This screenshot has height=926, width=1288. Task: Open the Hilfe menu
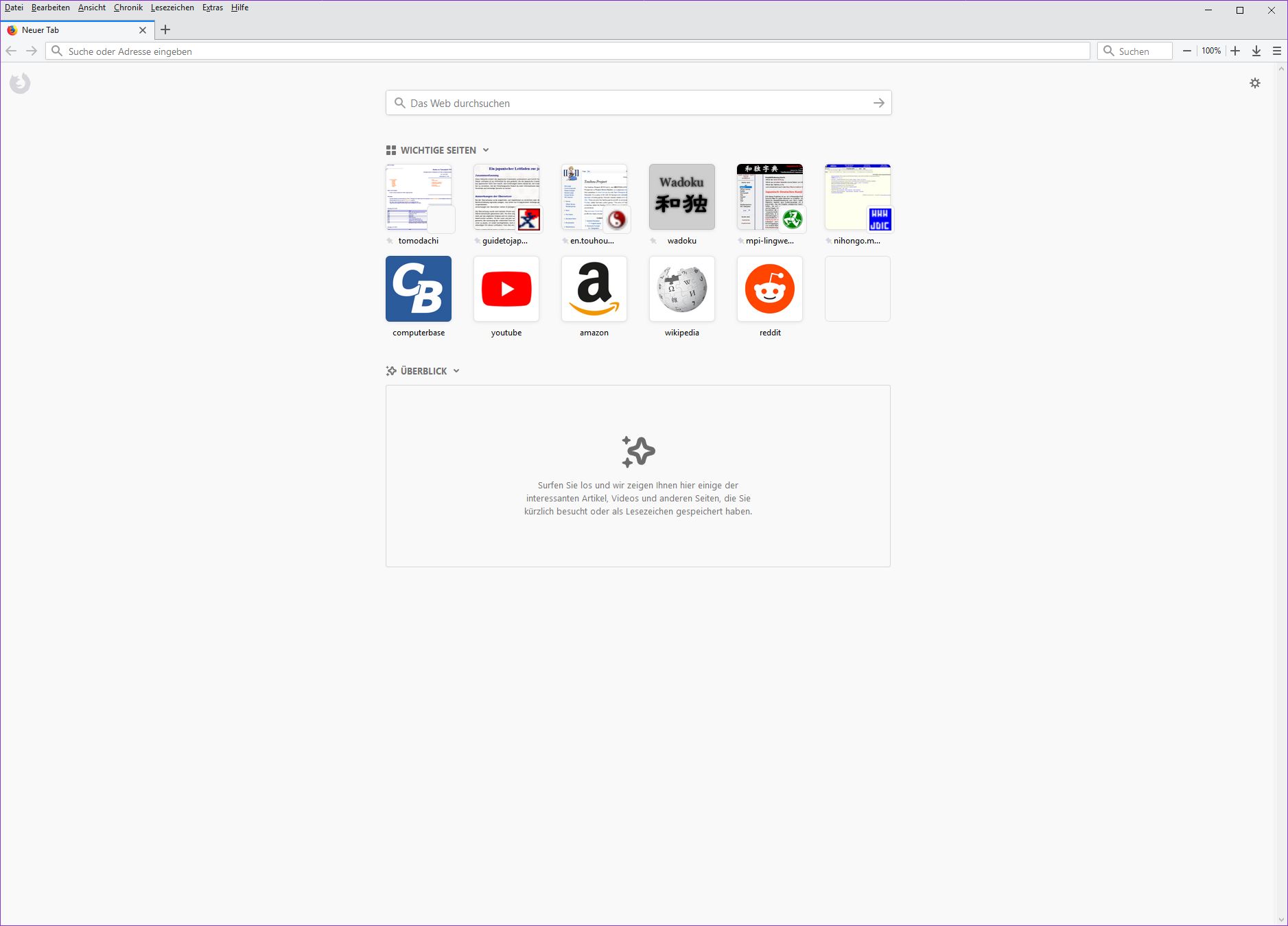pos(239,8)
